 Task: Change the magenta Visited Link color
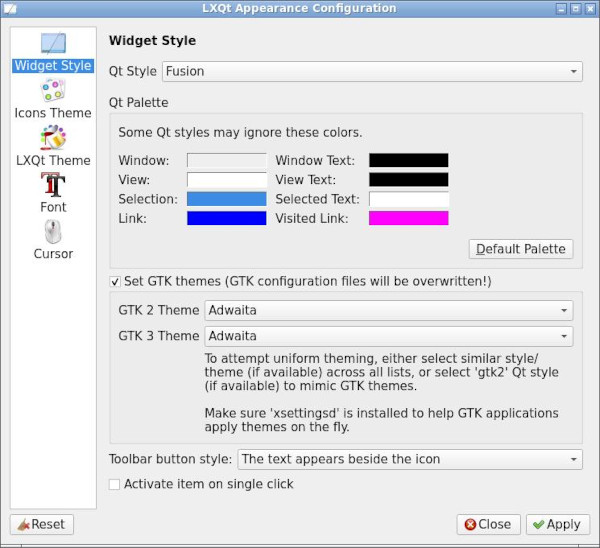(408, 218)
